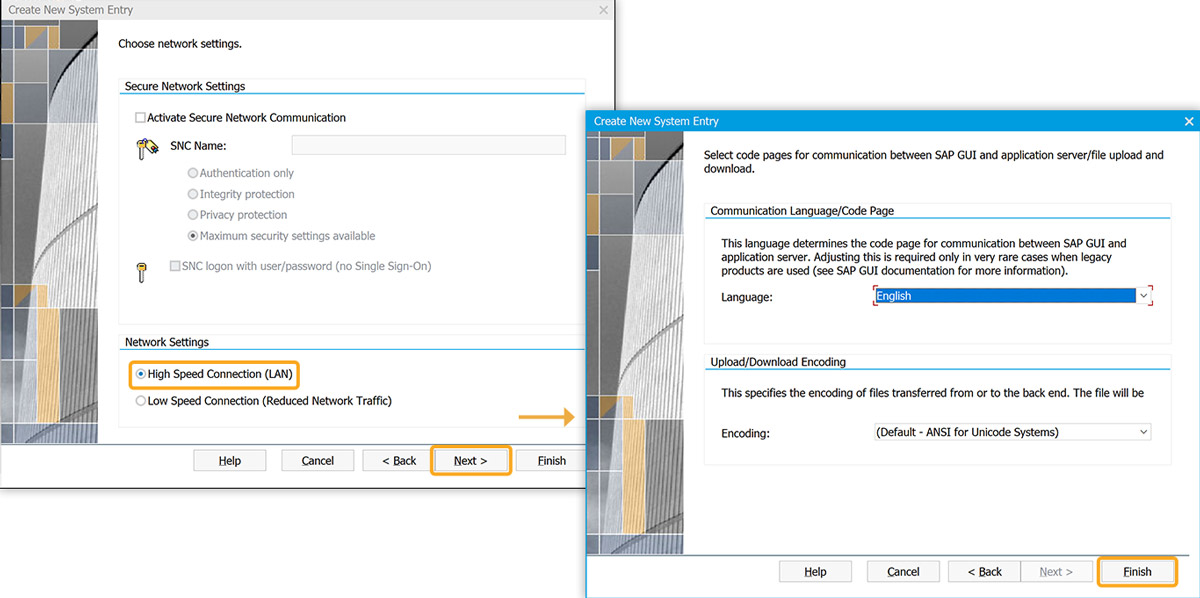Viewport: 1200px width, 598px height.
Task: Close the back Create New System Entry dialog
Action: 603,10
